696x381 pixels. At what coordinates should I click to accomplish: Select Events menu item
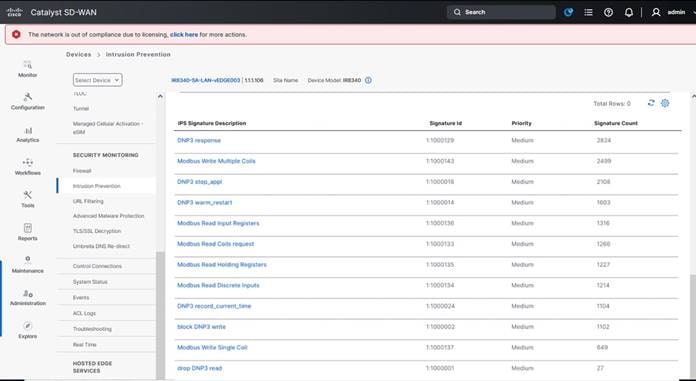[81, 298]
